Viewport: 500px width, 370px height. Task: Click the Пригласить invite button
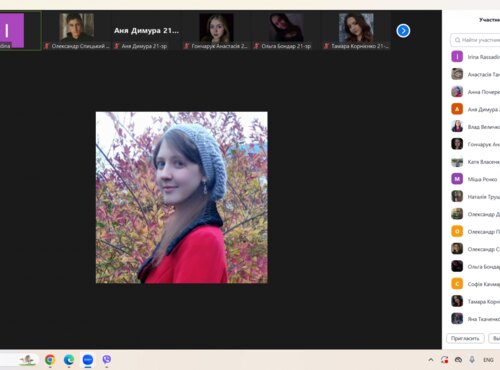[465, 338]
